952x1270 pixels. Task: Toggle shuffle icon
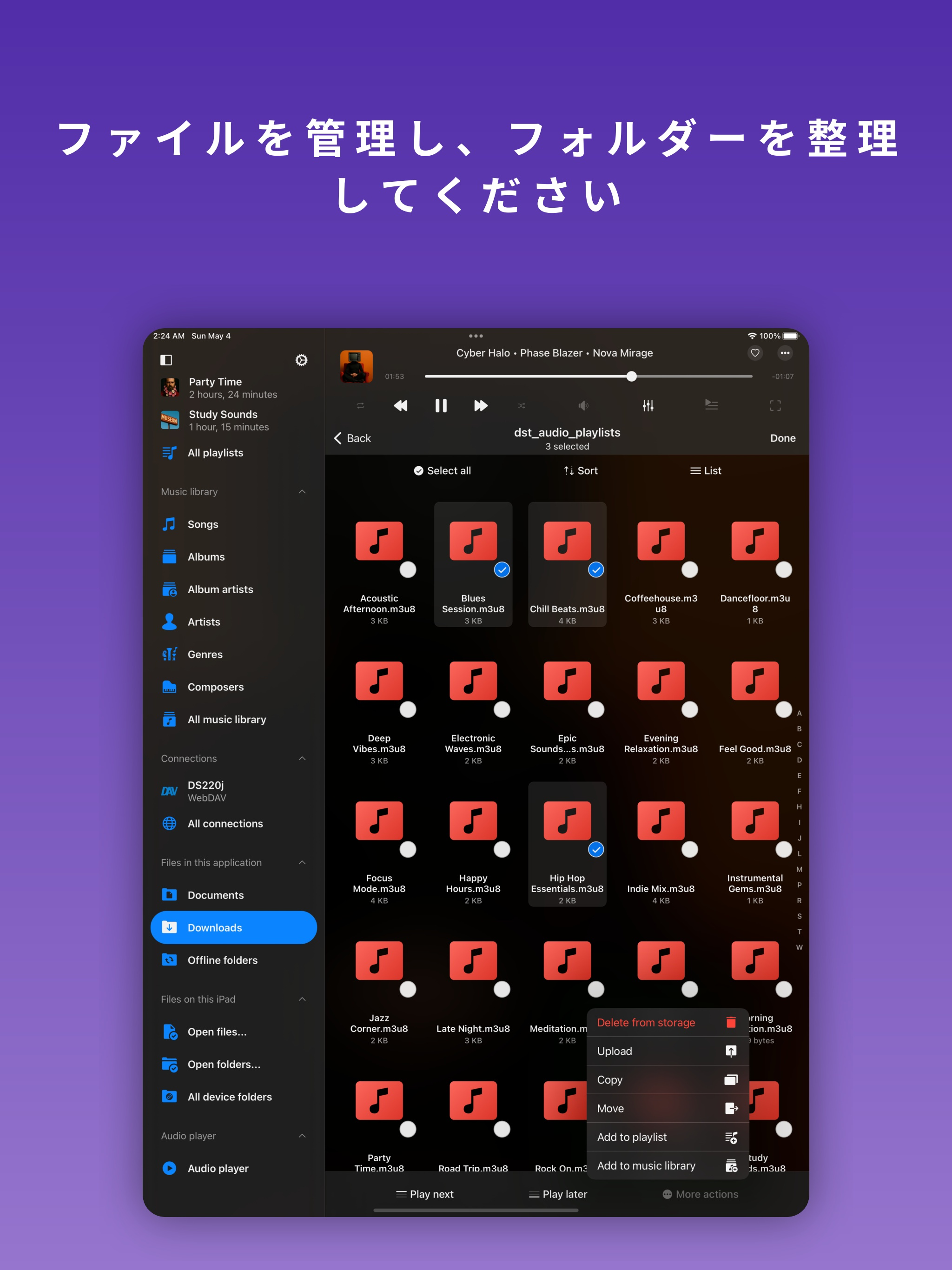[x=522, y=406]
